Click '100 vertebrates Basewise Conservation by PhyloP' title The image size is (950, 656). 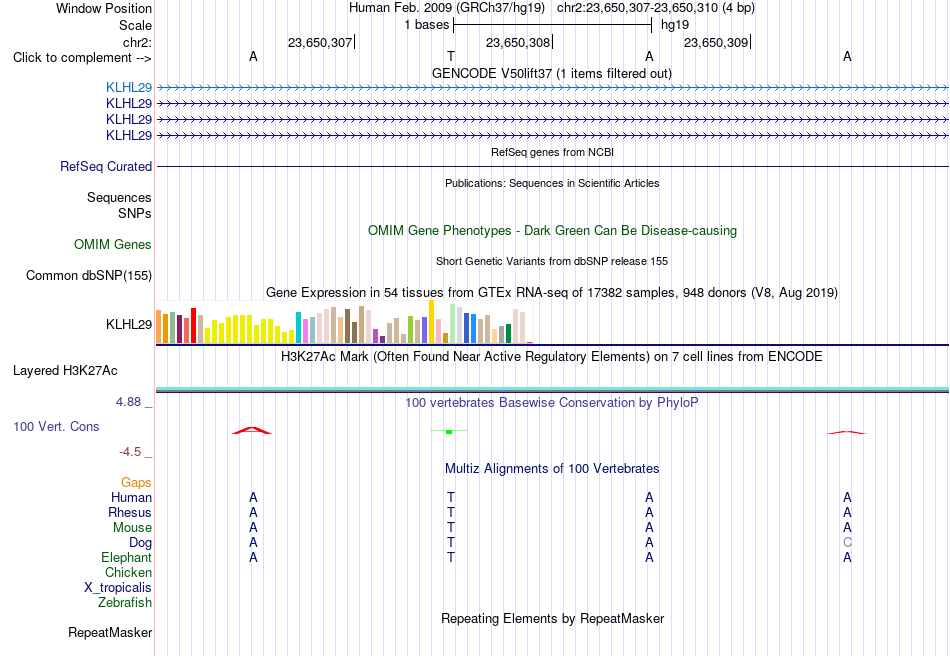coord(552,403)
